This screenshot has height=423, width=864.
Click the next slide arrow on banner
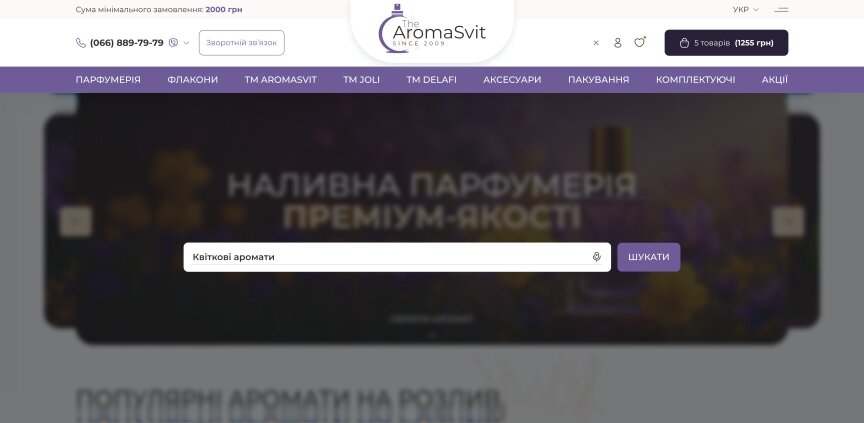[789, 221]
